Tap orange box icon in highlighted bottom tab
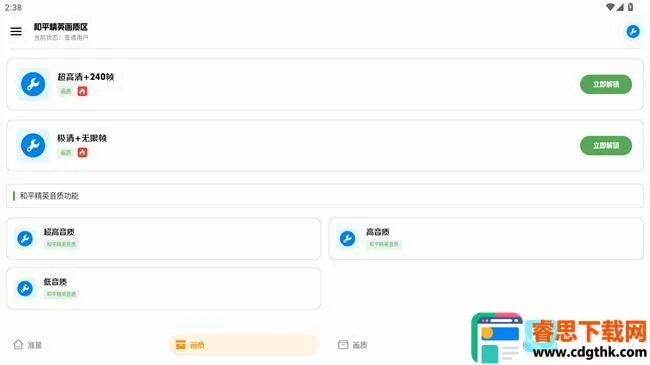 [x=181, y=345]
